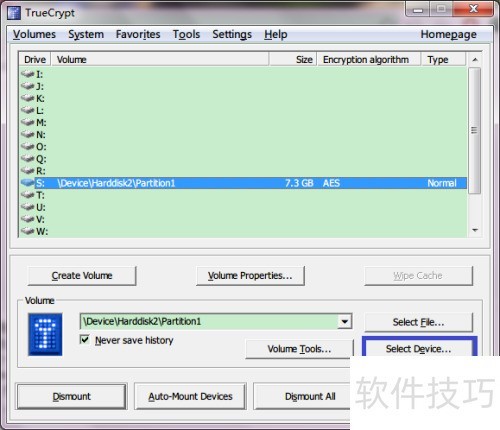This screenshot has height=430, width=500.
Task: Click the drive icon for N:
Action: [28, 134]
